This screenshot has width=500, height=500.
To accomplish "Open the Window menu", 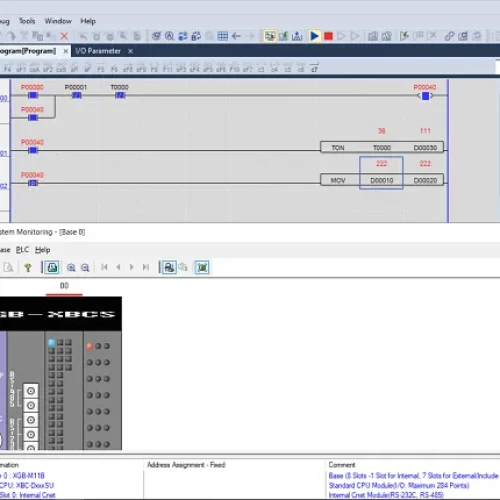I will coord(58,21).
